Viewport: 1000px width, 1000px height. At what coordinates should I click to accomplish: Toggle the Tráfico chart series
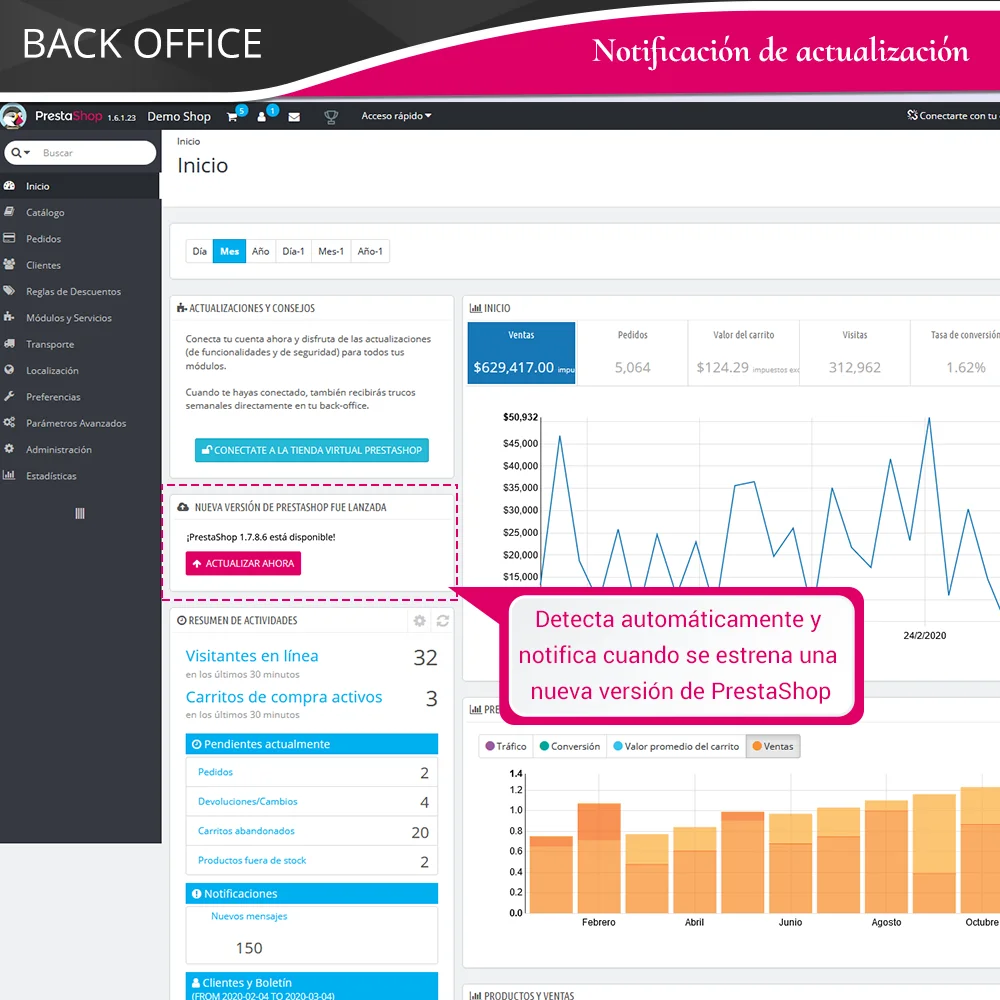(506, 747)
